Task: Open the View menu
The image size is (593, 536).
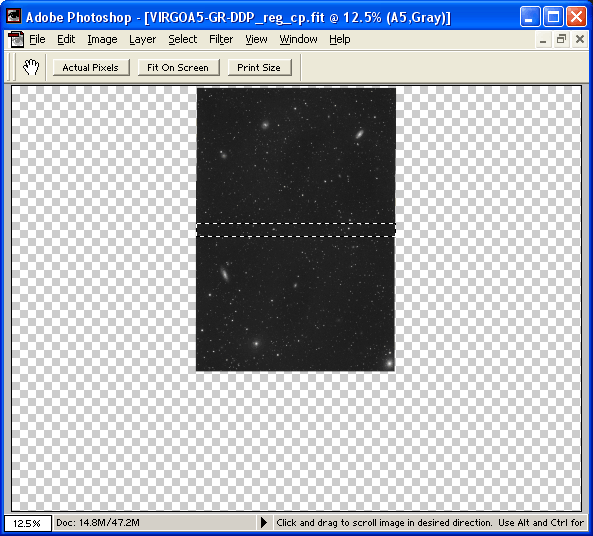Action: coord(256,39)
